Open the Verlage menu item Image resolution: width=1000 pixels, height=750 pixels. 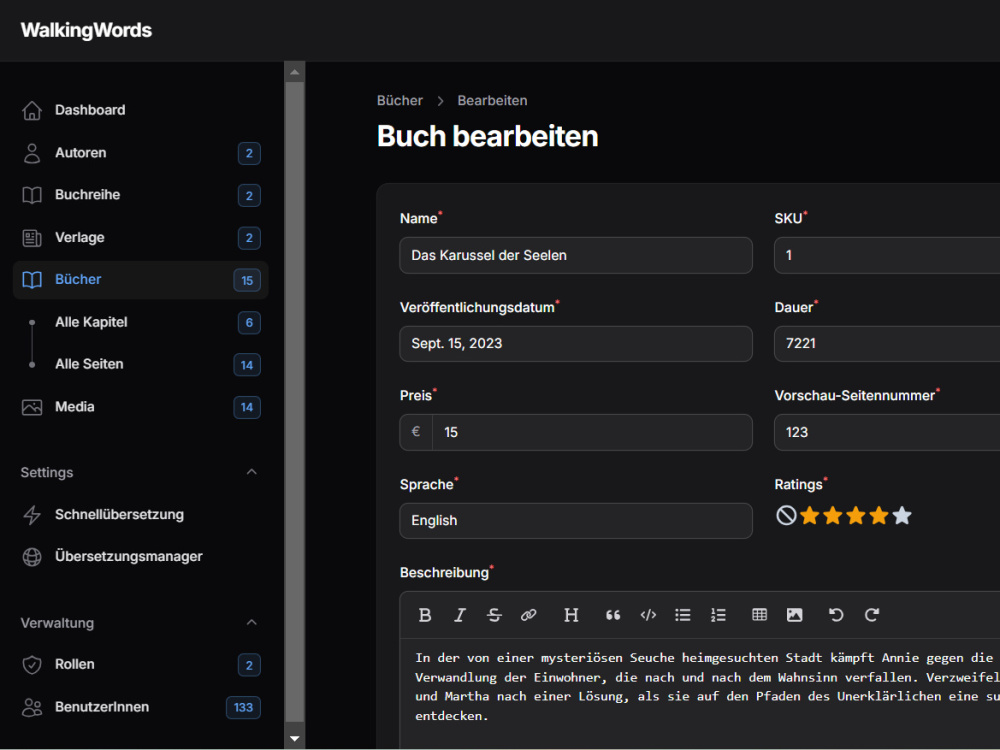click(140, 238)
